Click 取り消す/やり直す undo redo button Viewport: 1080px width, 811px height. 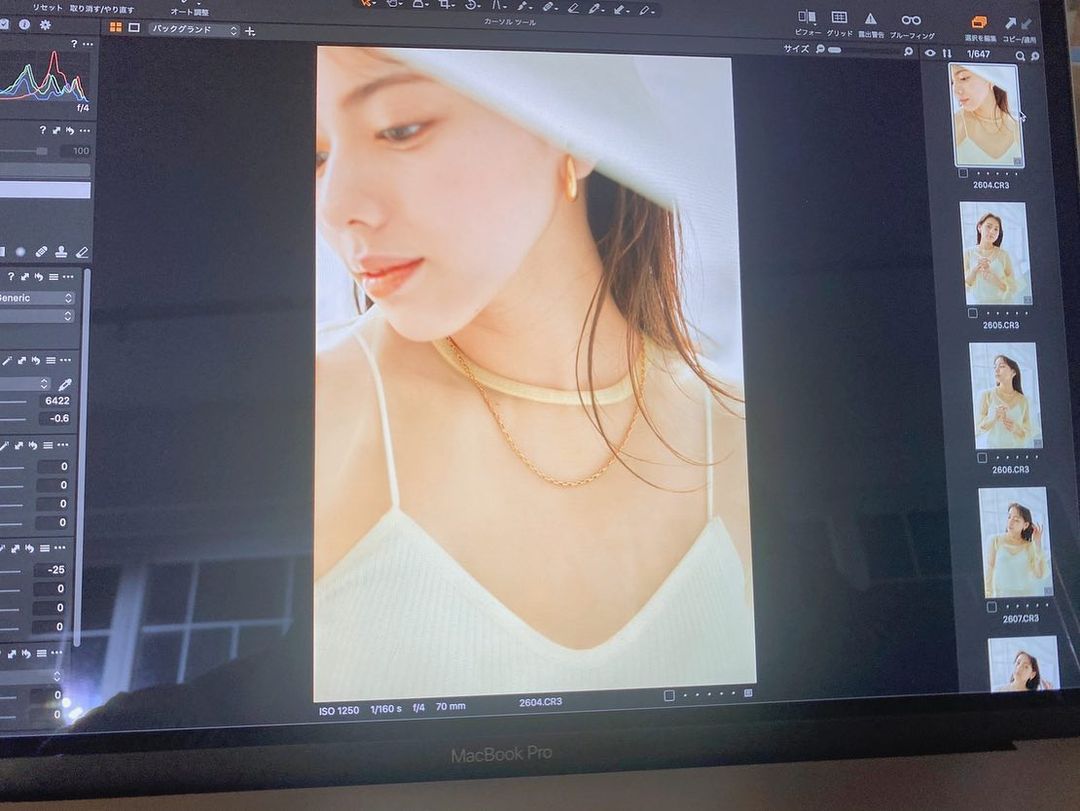(x=102, y=9)
